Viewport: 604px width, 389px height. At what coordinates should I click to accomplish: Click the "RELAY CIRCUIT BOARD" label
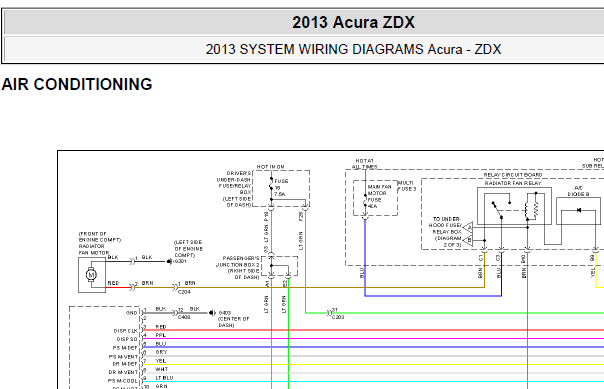(513, 175)
